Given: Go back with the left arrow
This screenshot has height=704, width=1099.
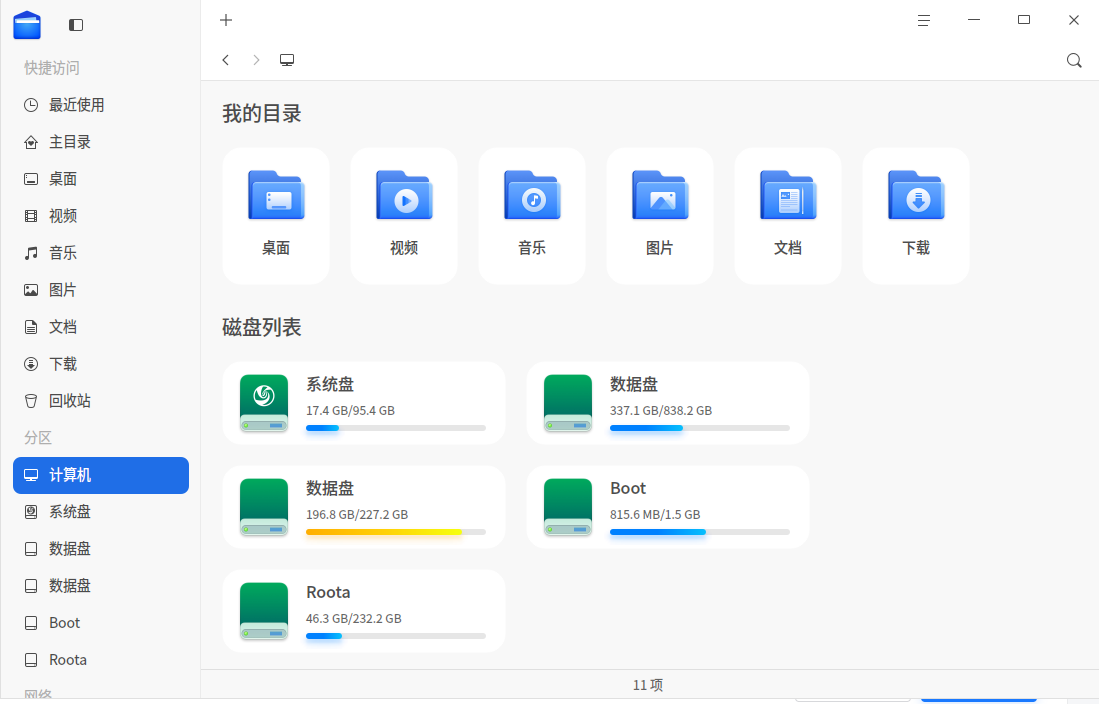Looking at the screenshot, I should 226,60.
